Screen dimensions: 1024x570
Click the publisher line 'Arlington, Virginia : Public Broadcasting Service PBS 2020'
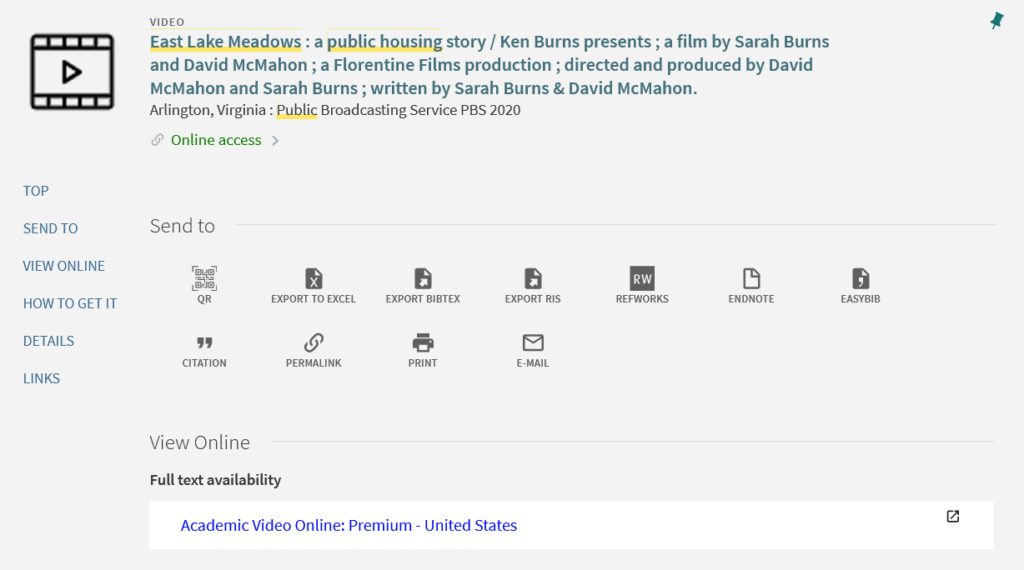pos(335,110)
